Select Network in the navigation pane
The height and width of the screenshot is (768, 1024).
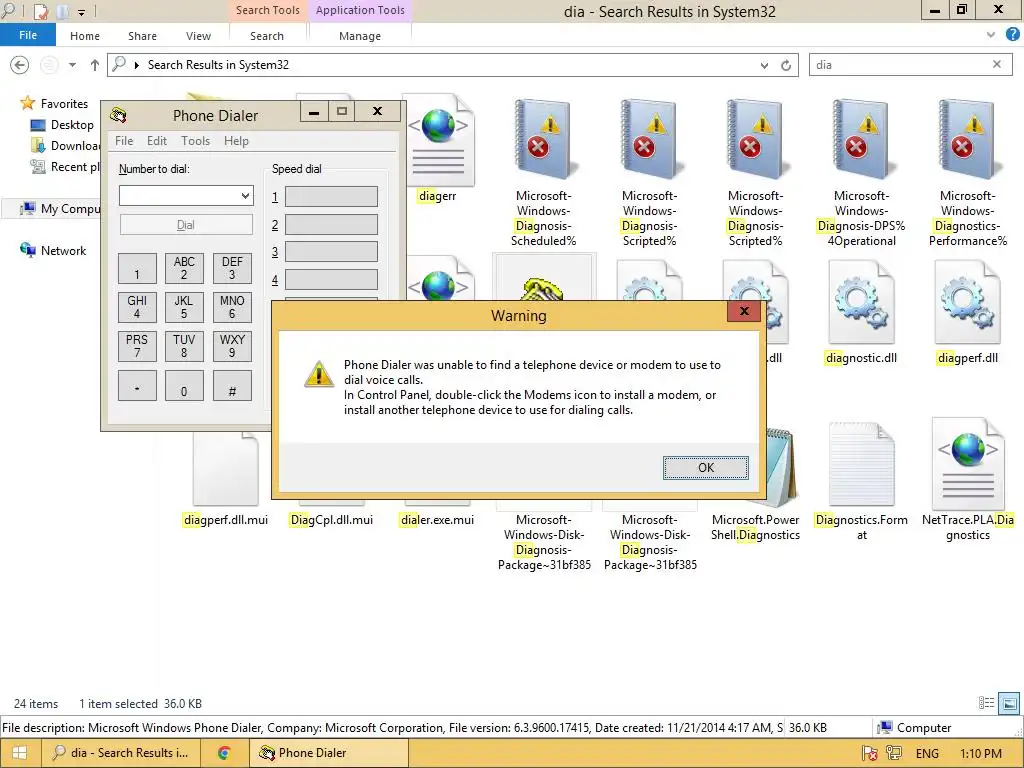pos(63,251)
